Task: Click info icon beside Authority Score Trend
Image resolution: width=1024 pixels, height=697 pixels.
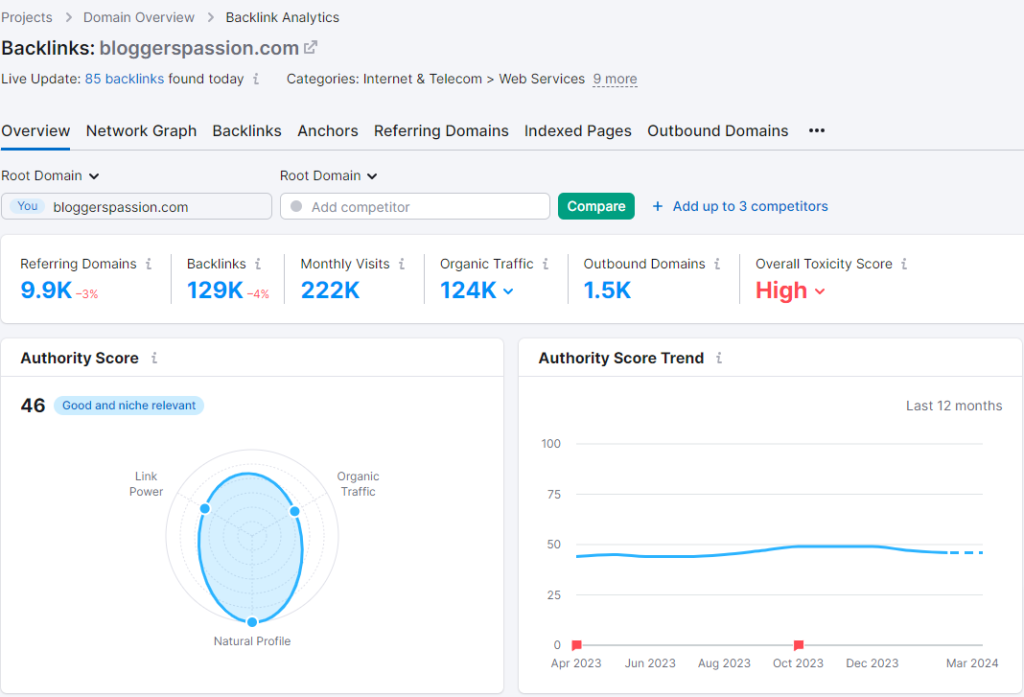Action: tap(719, 358)
